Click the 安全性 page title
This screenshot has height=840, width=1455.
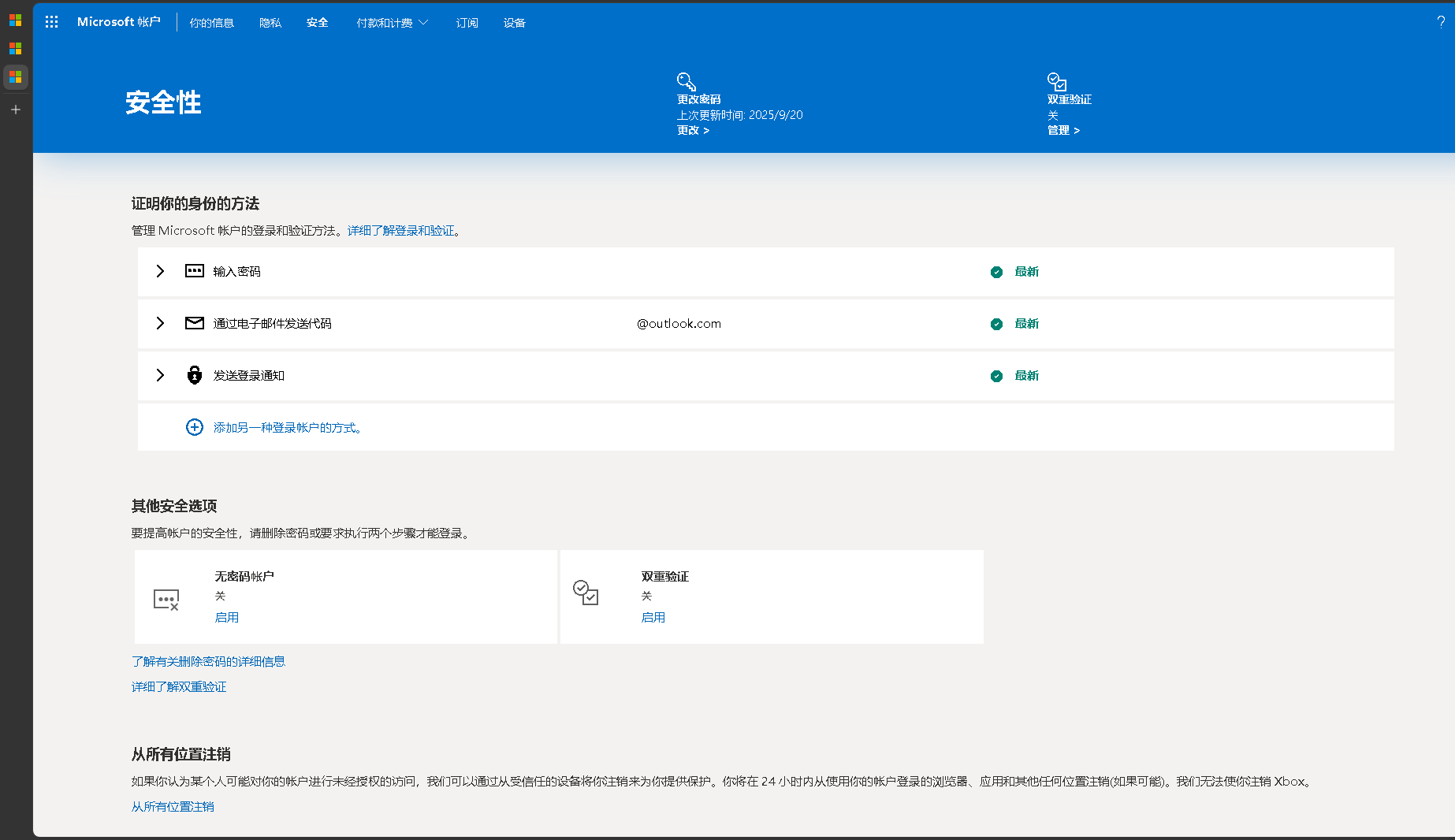click(x=163, y=102)
